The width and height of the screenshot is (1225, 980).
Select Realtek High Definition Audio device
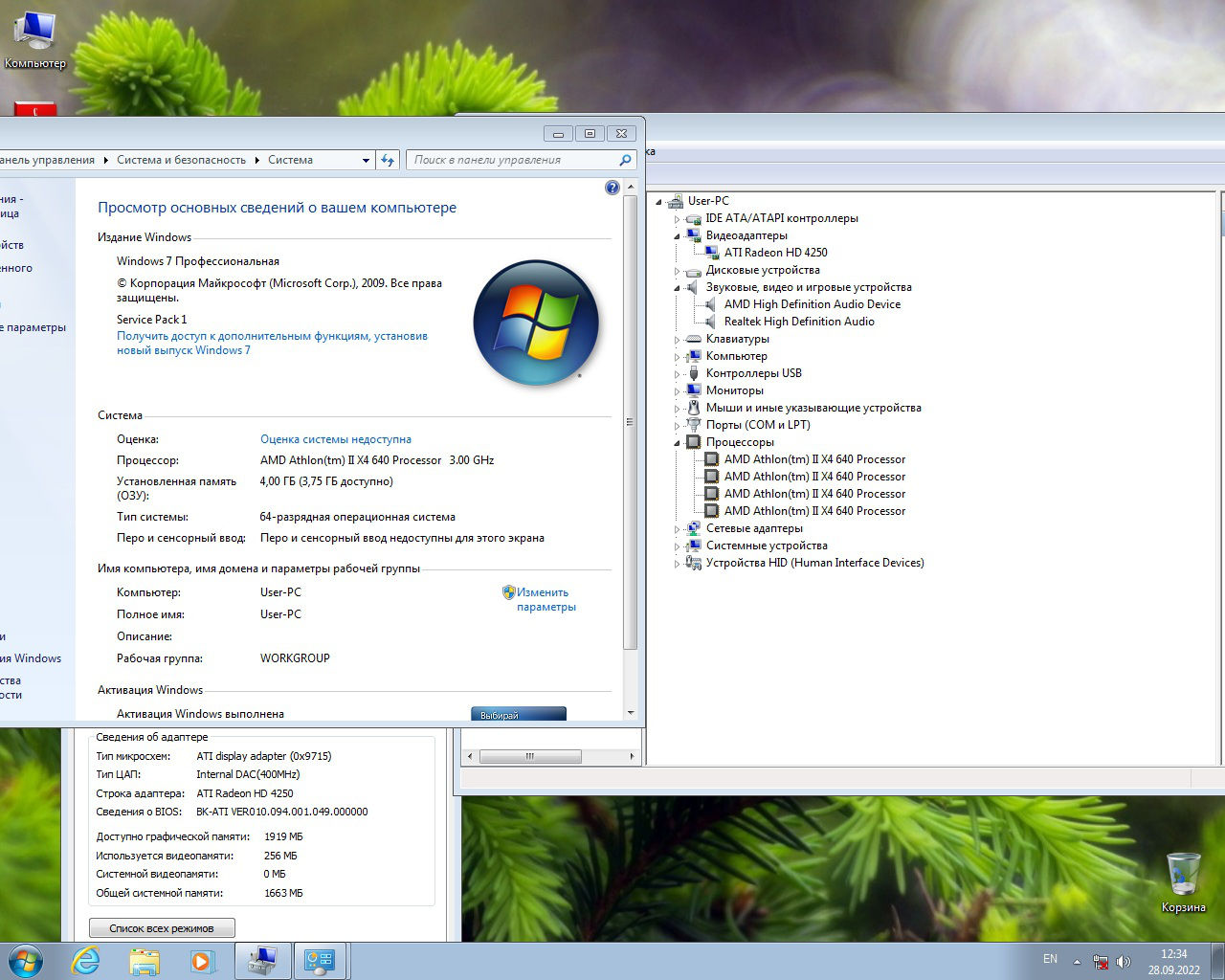(798, 322)
